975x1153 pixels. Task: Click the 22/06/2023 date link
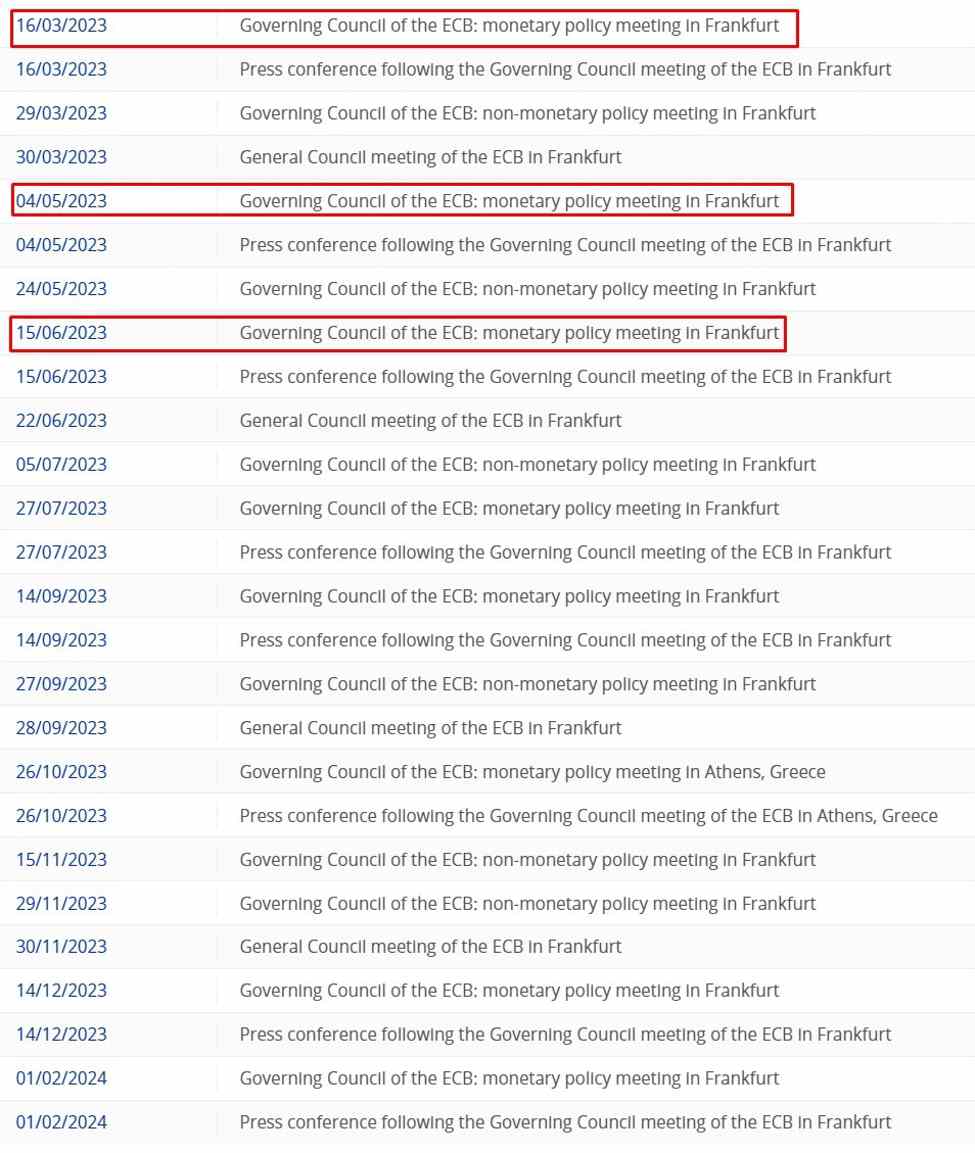[x=61, y=421]
